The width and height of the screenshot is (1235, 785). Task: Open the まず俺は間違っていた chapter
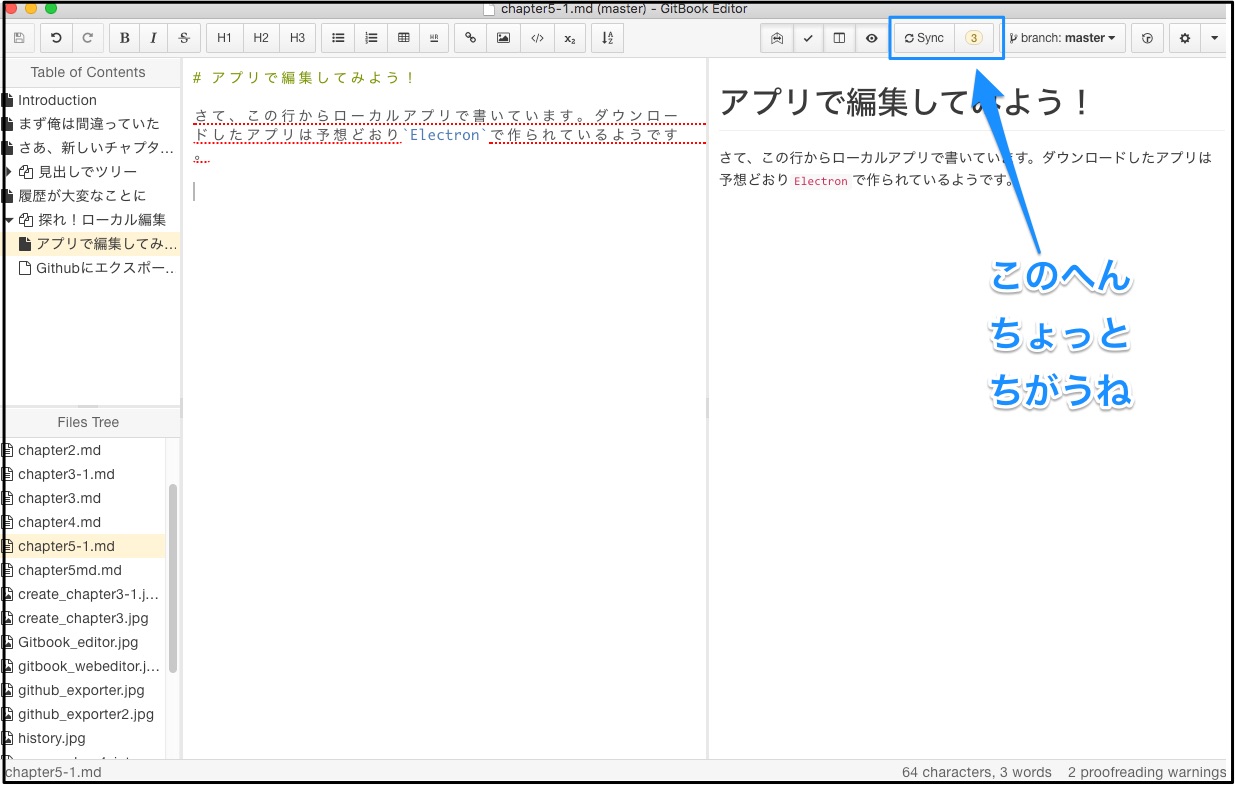click(x=91, y=124)
